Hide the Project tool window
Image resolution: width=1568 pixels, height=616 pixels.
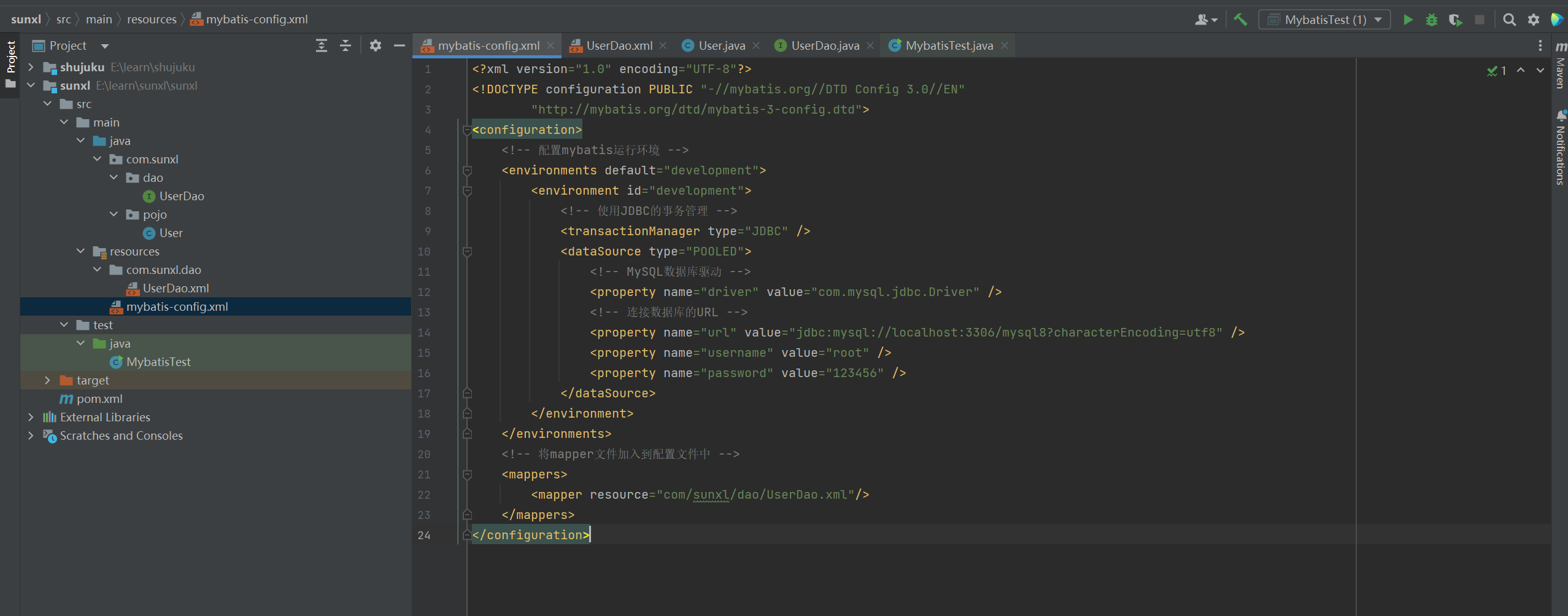pyautogui.click(x=400, y=45)
